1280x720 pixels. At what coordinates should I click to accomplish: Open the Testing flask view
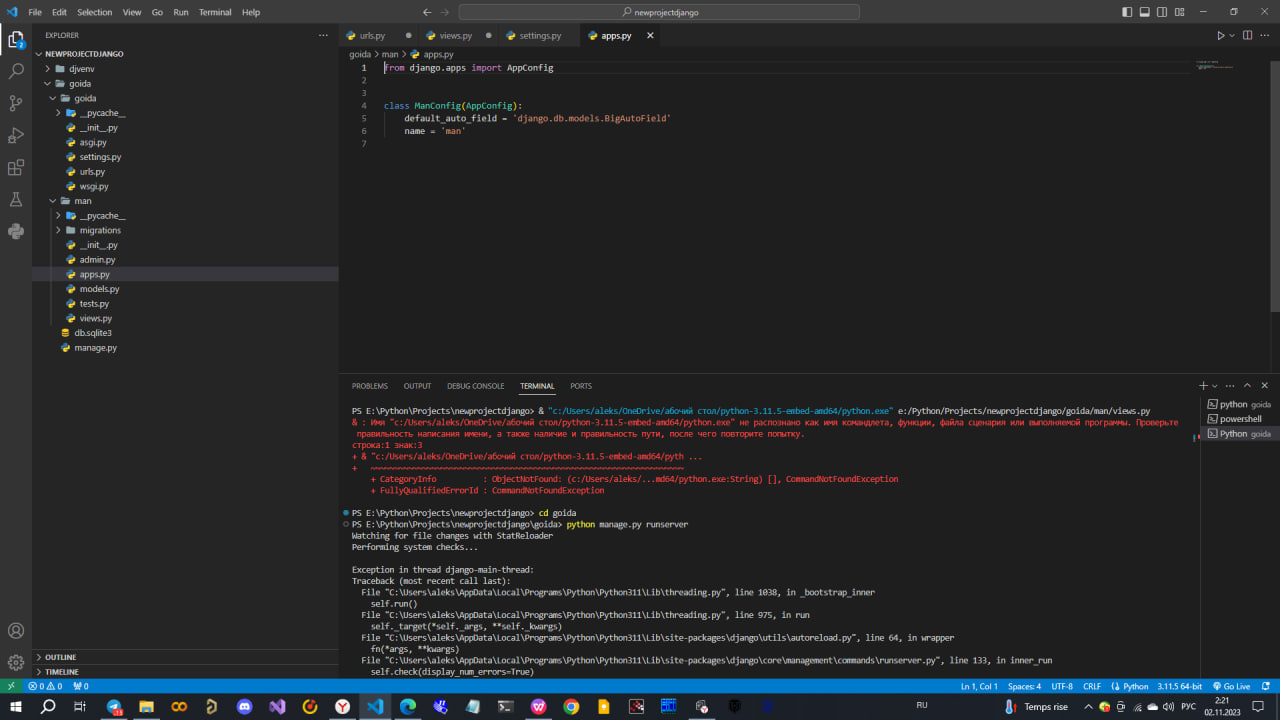coord(16,199)
